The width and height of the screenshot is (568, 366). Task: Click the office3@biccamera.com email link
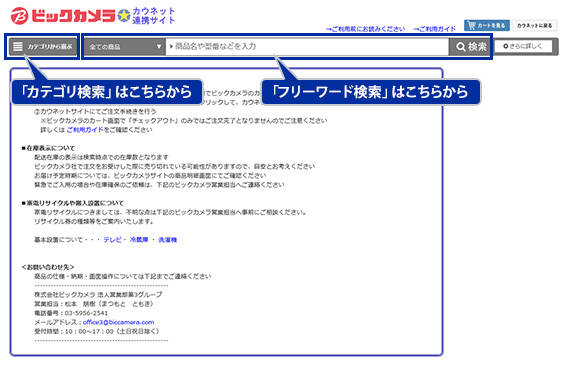coord(118,322)
